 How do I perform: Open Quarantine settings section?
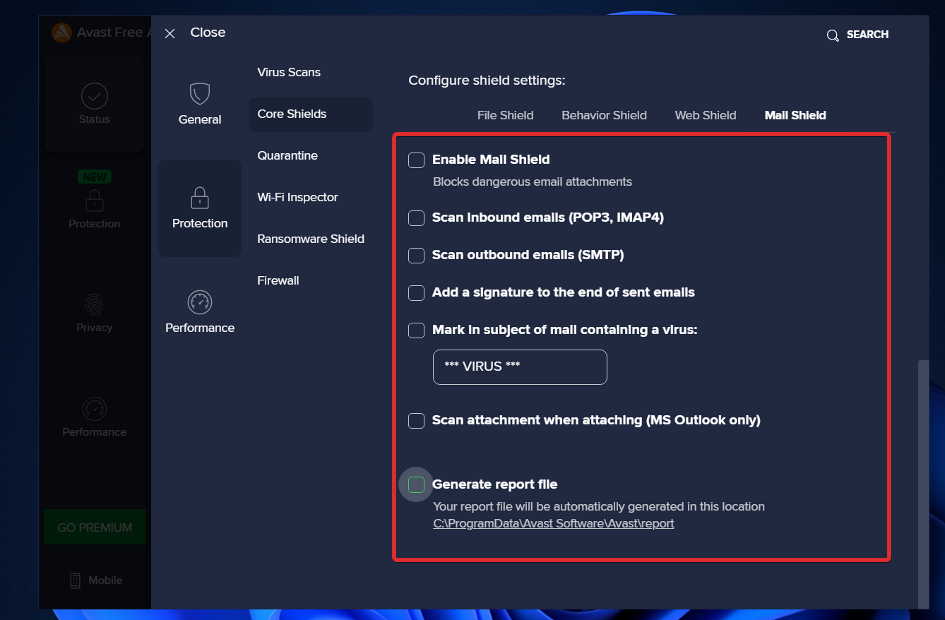287,155
